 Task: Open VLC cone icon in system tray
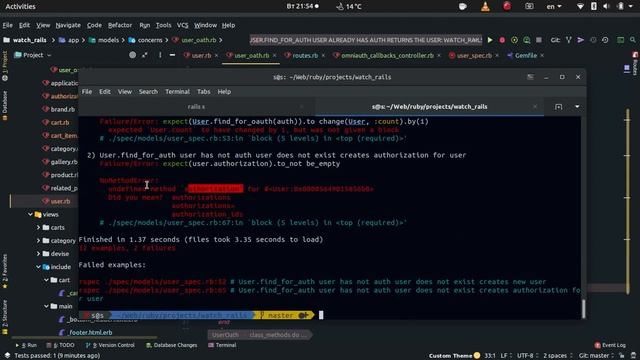485,7
